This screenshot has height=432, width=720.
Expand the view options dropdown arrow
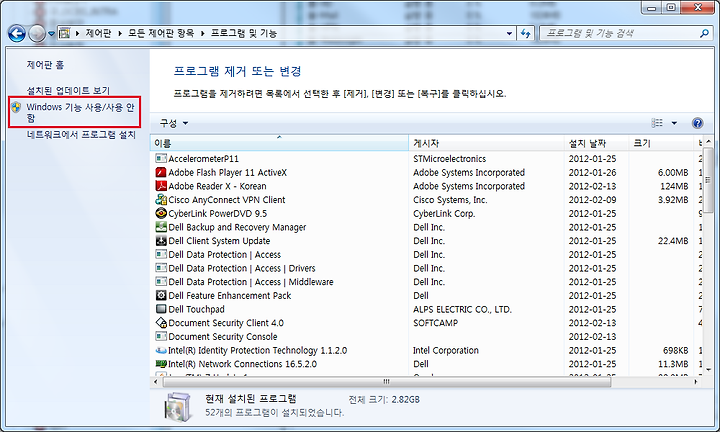(x=674, y=123)
